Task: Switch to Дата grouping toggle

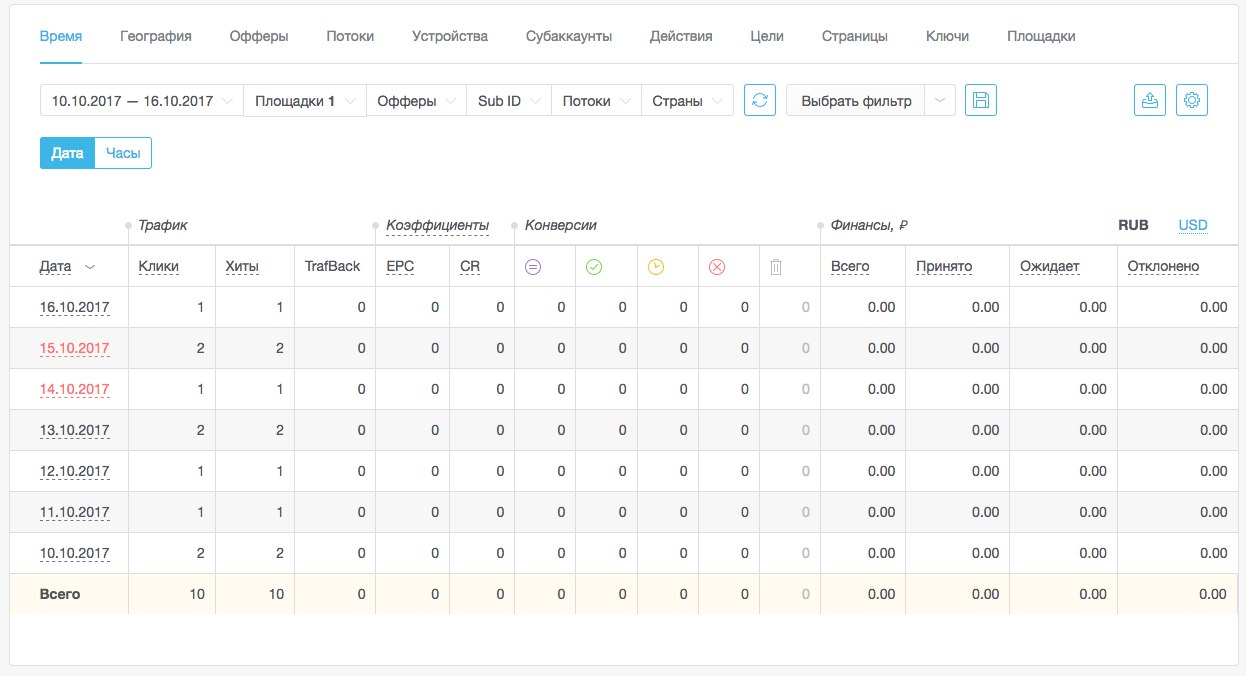Action: (67, 153)
